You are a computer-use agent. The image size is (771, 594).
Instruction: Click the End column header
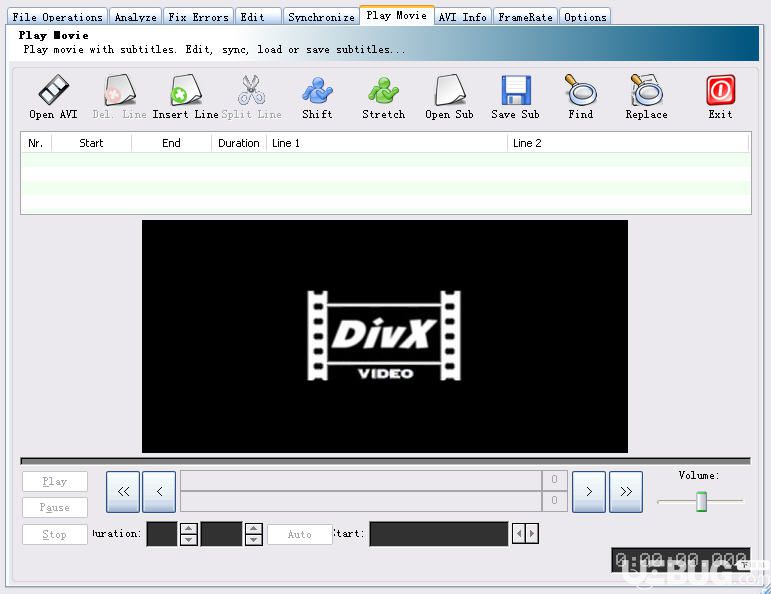pos(171,143)
